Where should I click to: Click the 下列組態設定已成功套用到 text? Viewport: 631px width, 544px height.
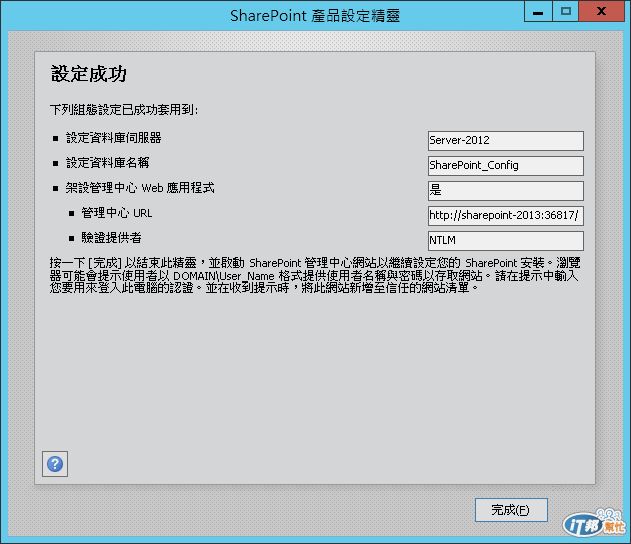pos(124,109)
